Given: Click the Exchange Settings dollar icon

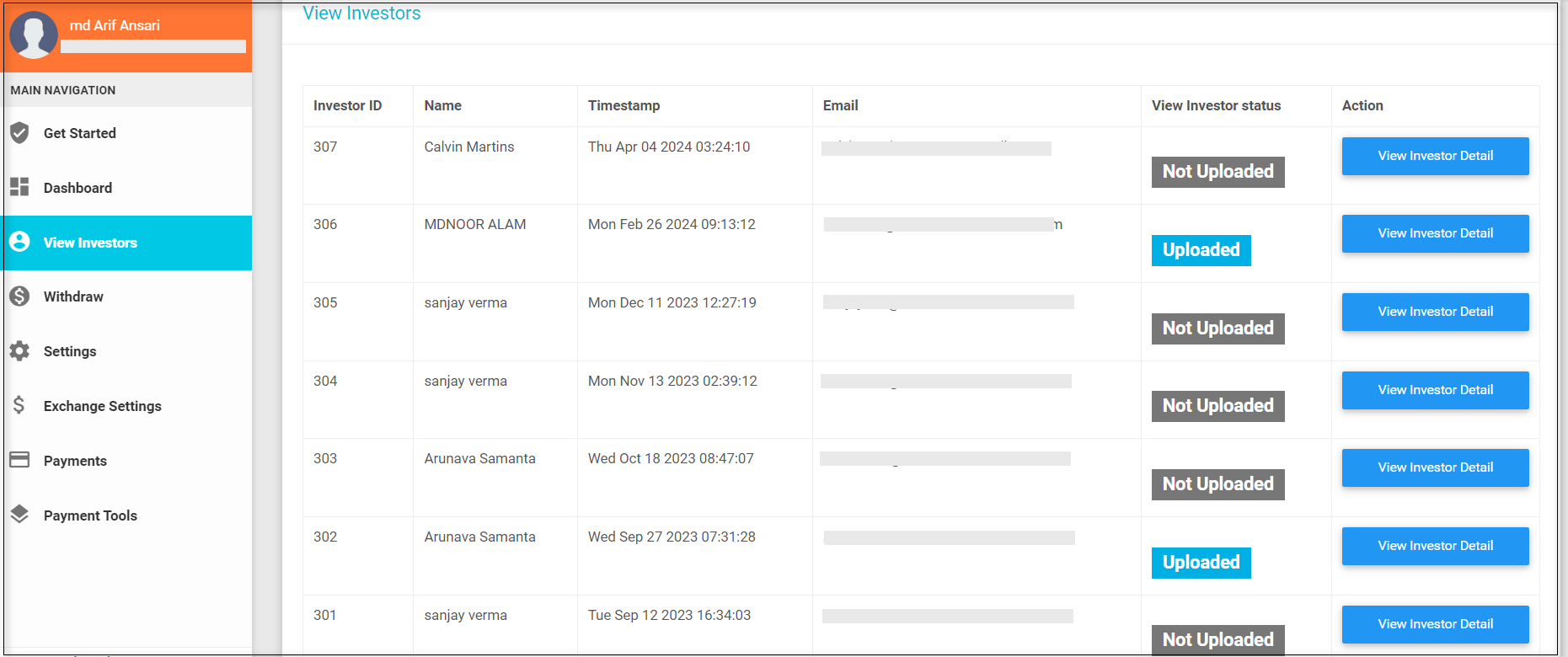Looking at the screenshot, I should point(19,405).
